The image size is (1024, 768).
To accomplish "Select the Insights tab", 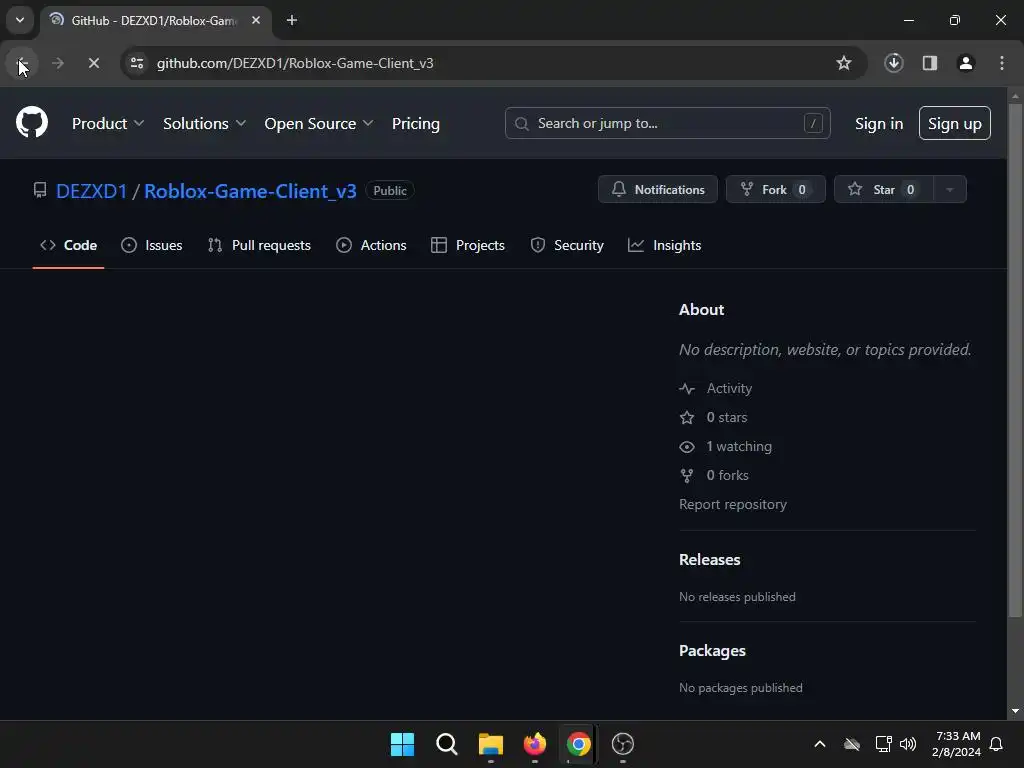I will pyautogui.click(x=665, y=246).
